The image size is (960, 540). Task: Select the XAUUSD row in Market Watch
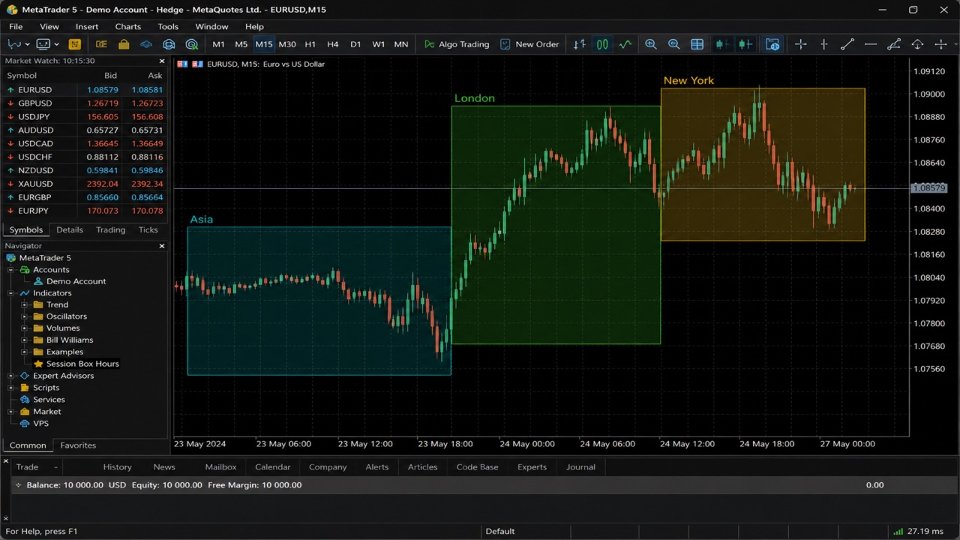[x=85, y=184]
